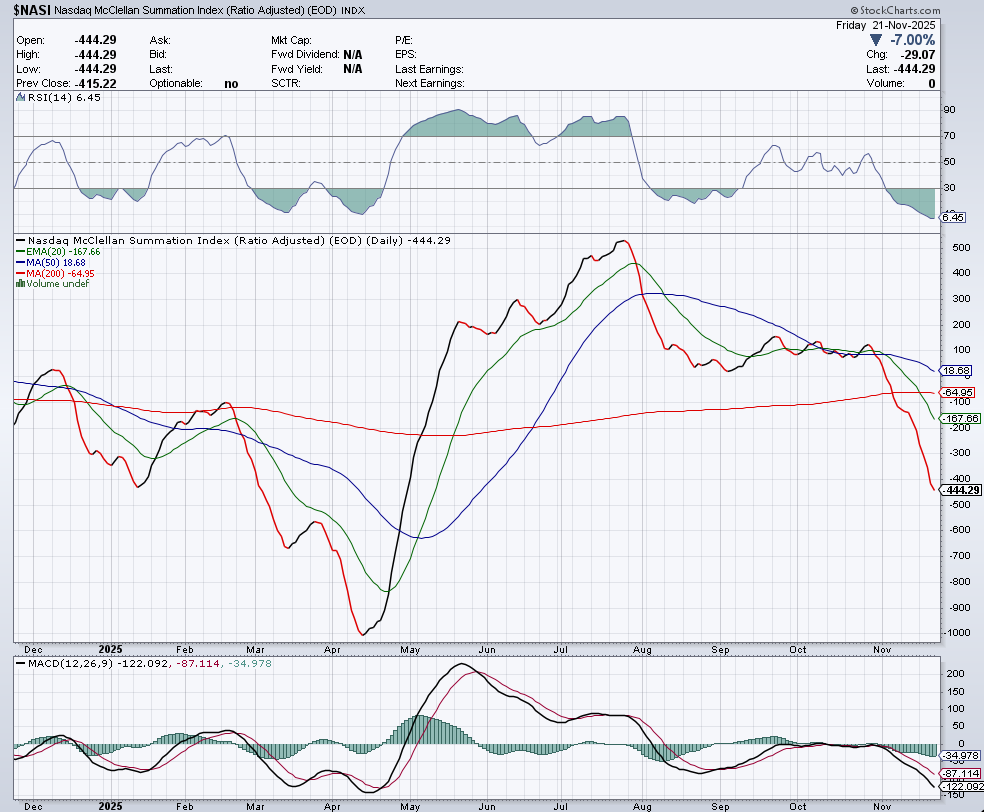Click the down-triangle icon next to -7.00%
Viewport: 984px width, 812px height.
pos(875,40)
